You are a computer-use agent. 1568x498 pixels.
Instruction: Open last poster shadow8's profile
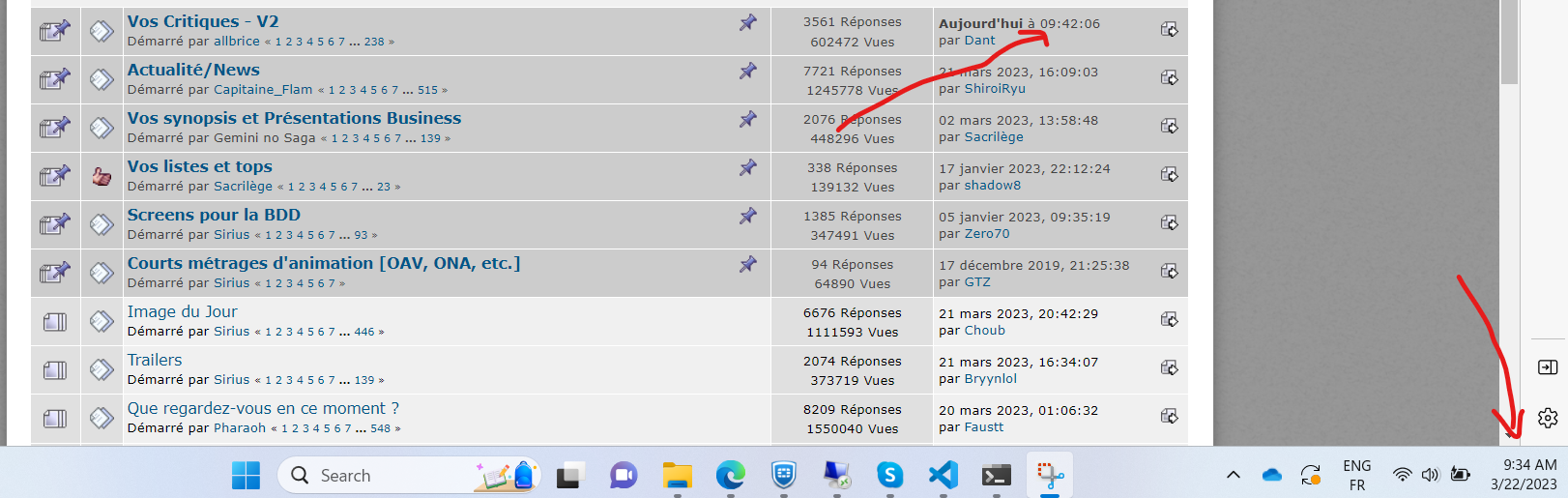(x=992, y=186)
